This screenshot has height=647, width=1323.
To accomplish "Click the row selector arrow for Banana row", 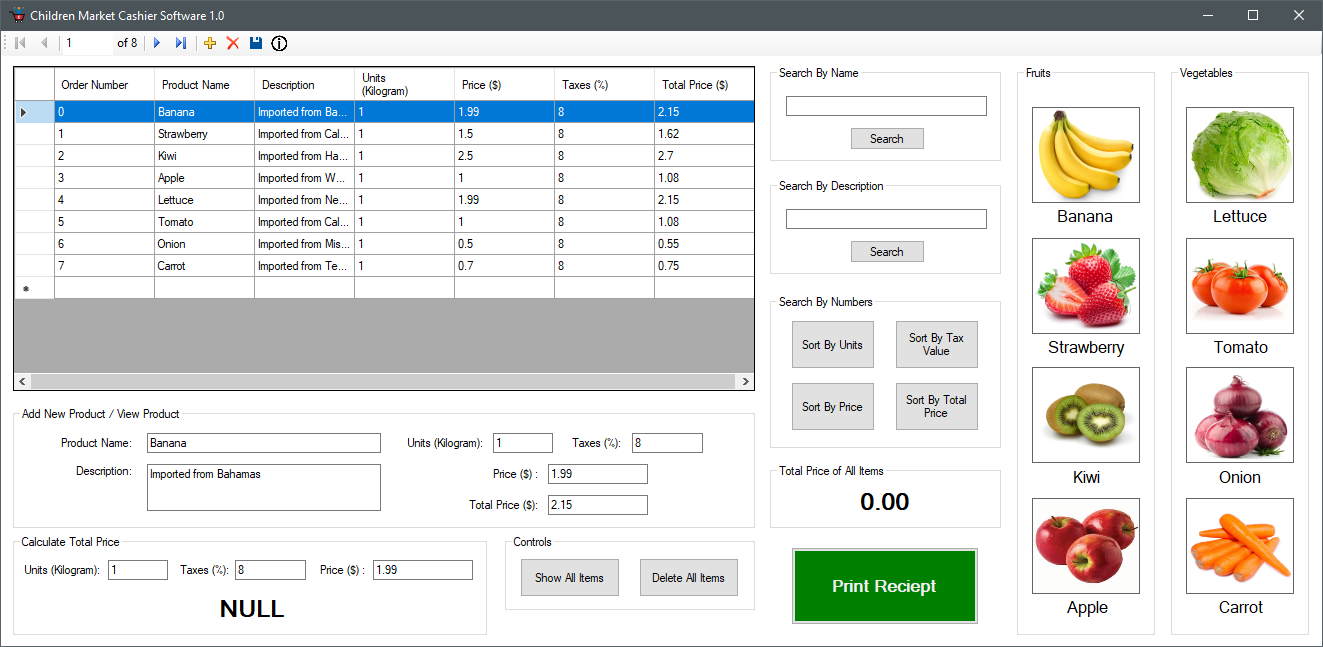I will 34,112.
